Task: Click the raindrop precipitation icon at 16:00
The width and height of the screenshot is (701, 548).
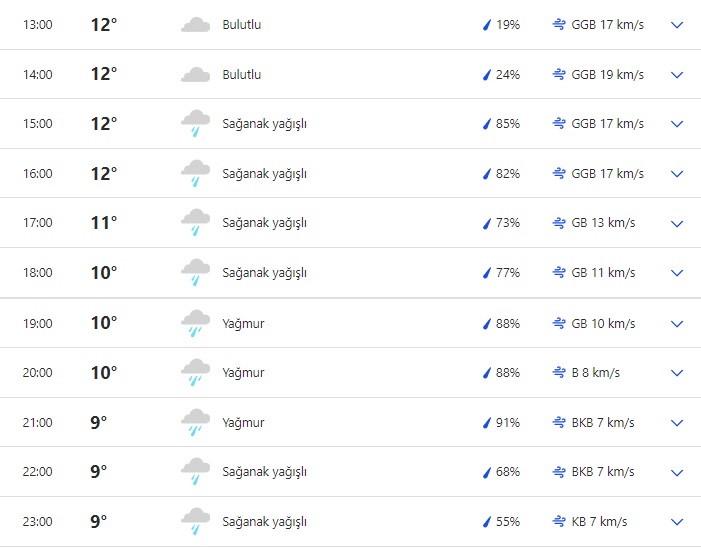Action: 487,174
